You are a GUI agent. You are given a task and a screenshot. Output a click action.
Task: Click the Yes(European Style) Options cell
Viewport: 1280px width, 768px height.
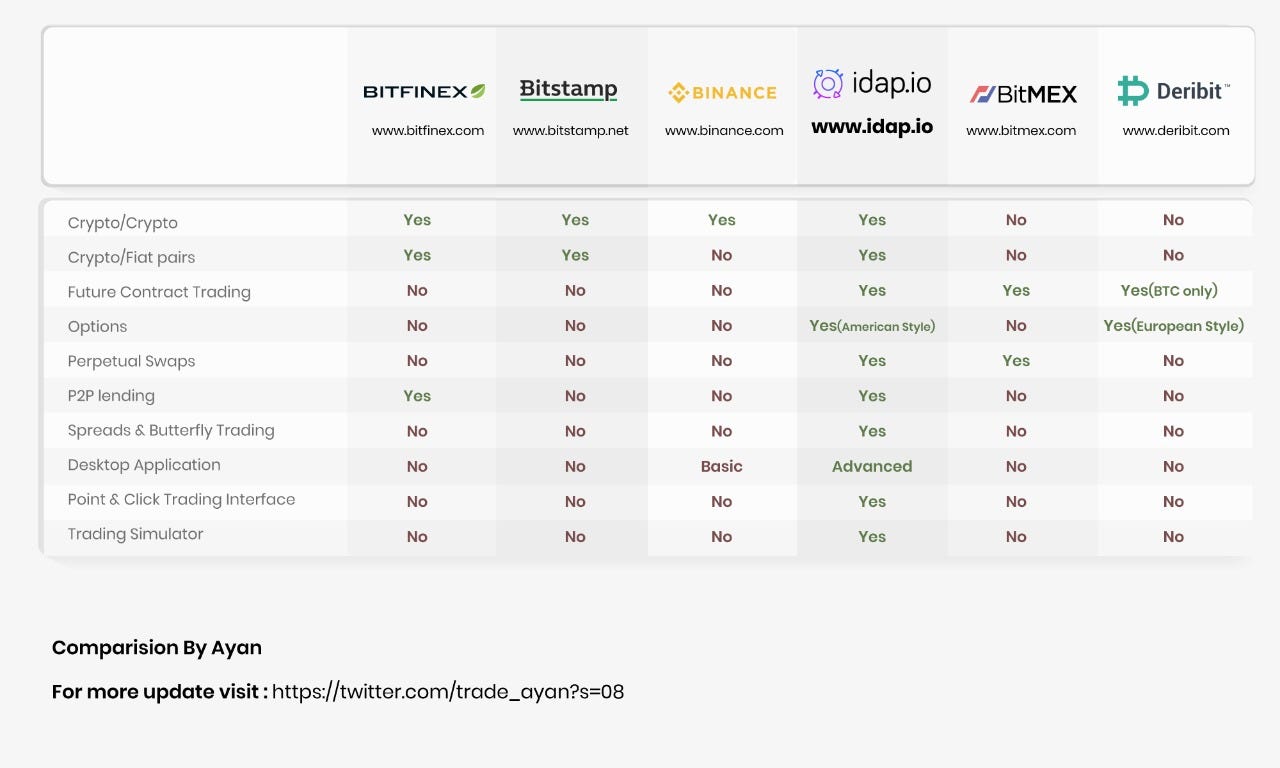1174,326
